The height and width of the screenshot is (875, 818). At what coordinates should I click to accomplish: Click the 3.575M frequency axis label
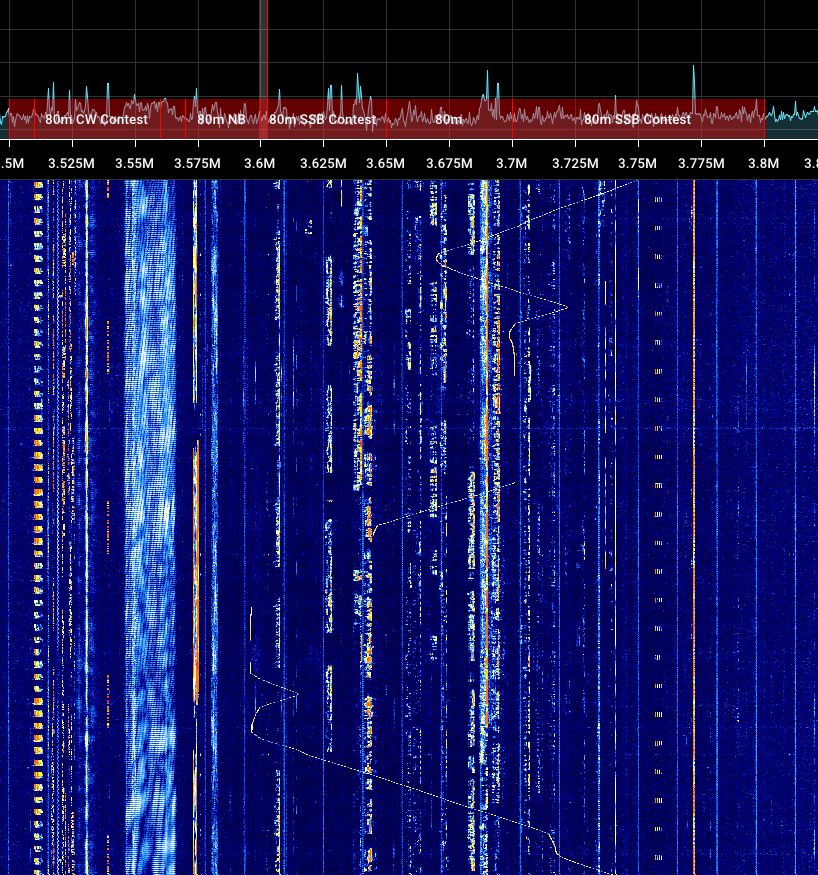(x=197, y=164)
